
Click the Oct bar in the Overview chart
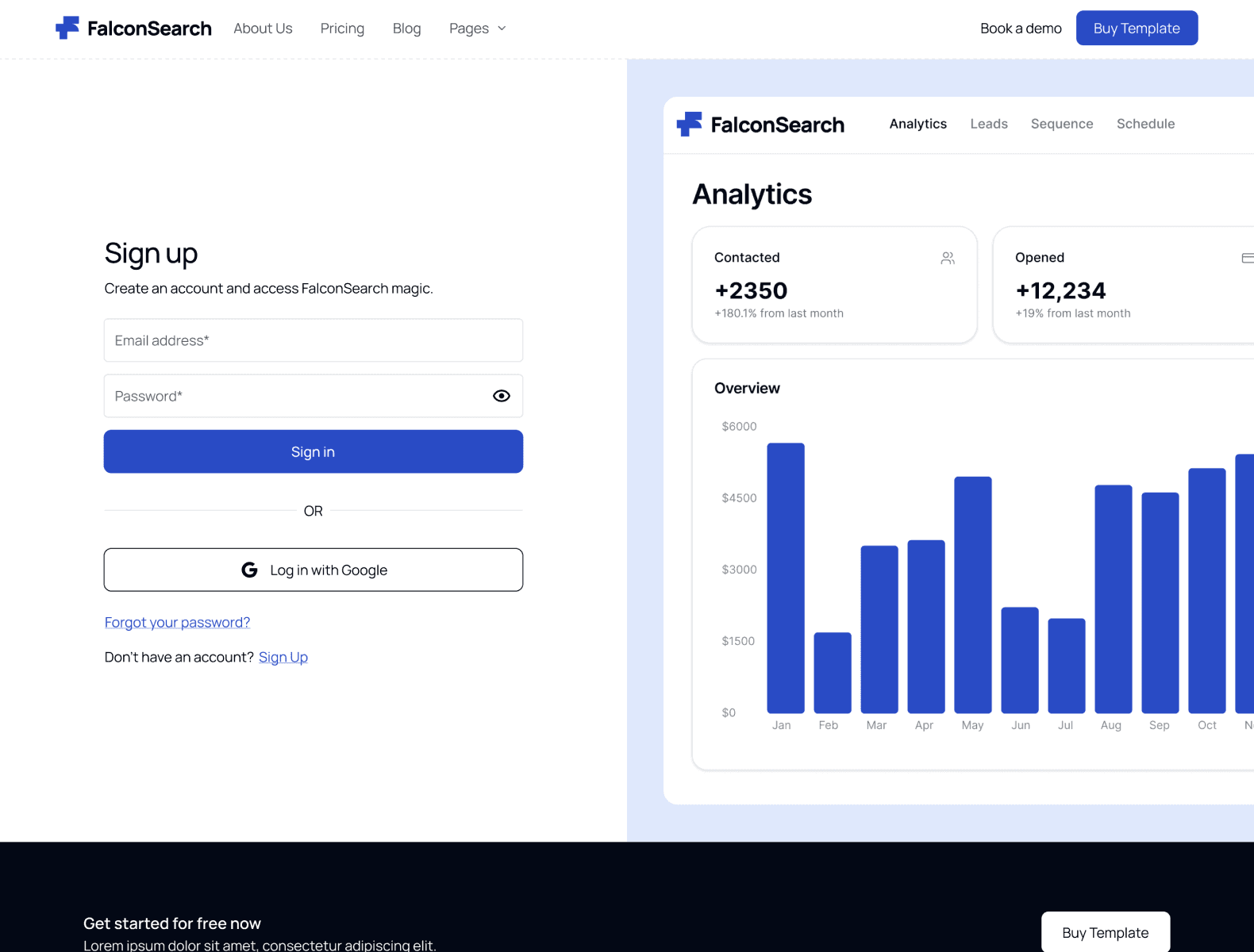[1207, 591]
